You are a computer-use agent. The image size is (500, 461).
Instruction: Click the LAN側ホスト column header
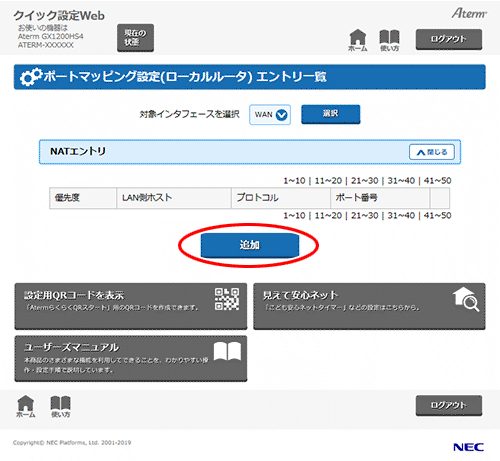point(174,198)
